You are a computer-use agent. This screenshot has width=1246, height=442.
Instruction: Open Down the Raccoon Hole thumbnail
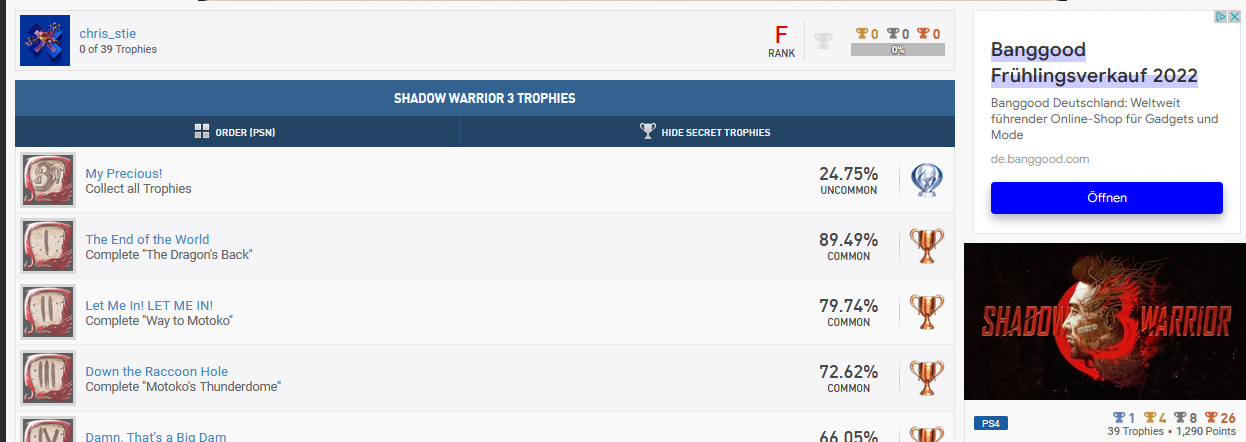48,378
